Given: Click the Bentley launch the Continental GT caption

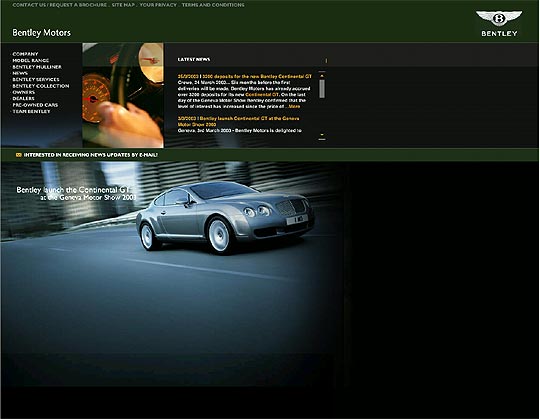Looking at the screenshot, I should [x=76, y=193].
